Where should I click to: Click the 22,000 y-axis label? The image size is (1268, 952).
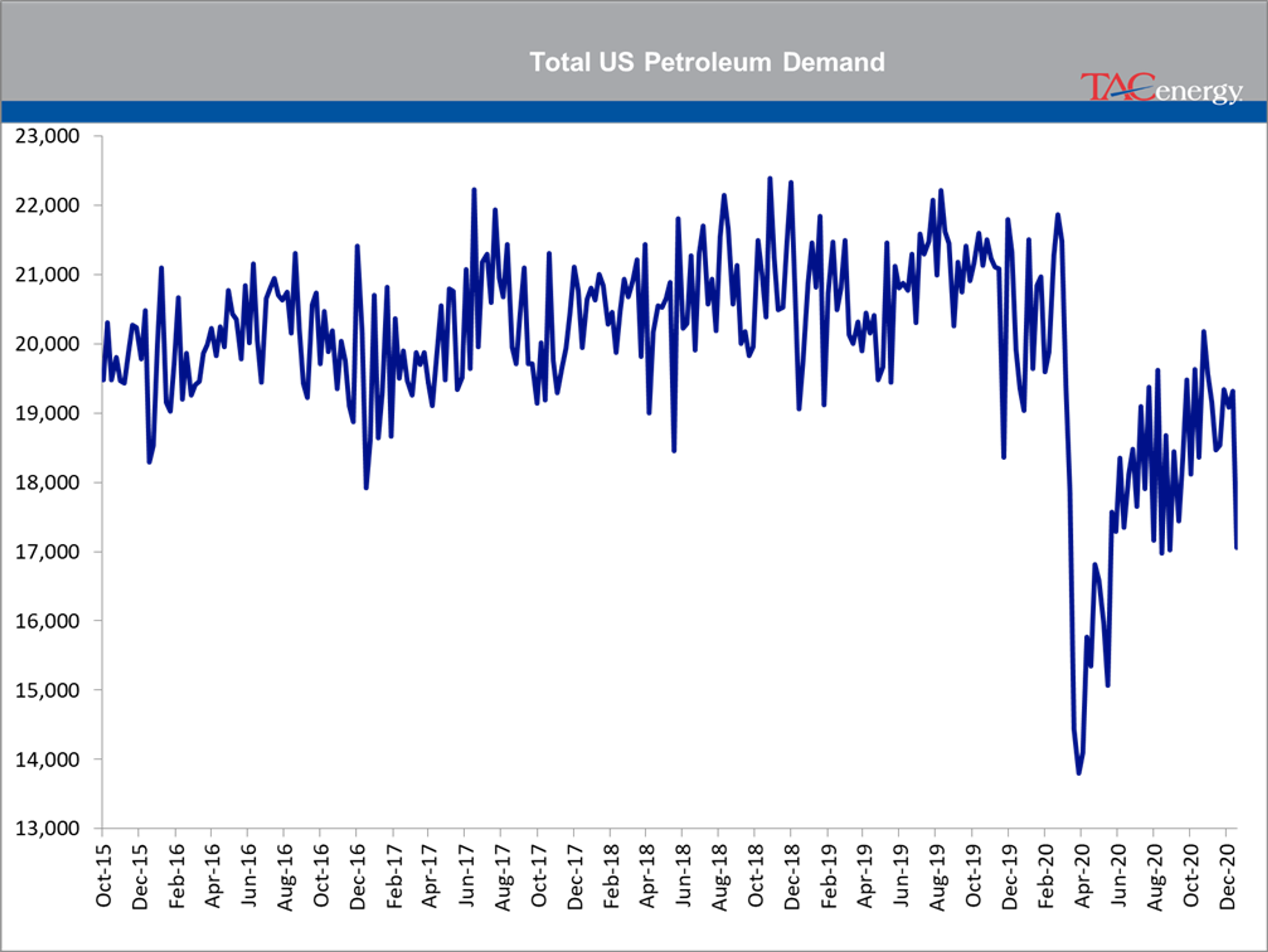pos(47,205)
